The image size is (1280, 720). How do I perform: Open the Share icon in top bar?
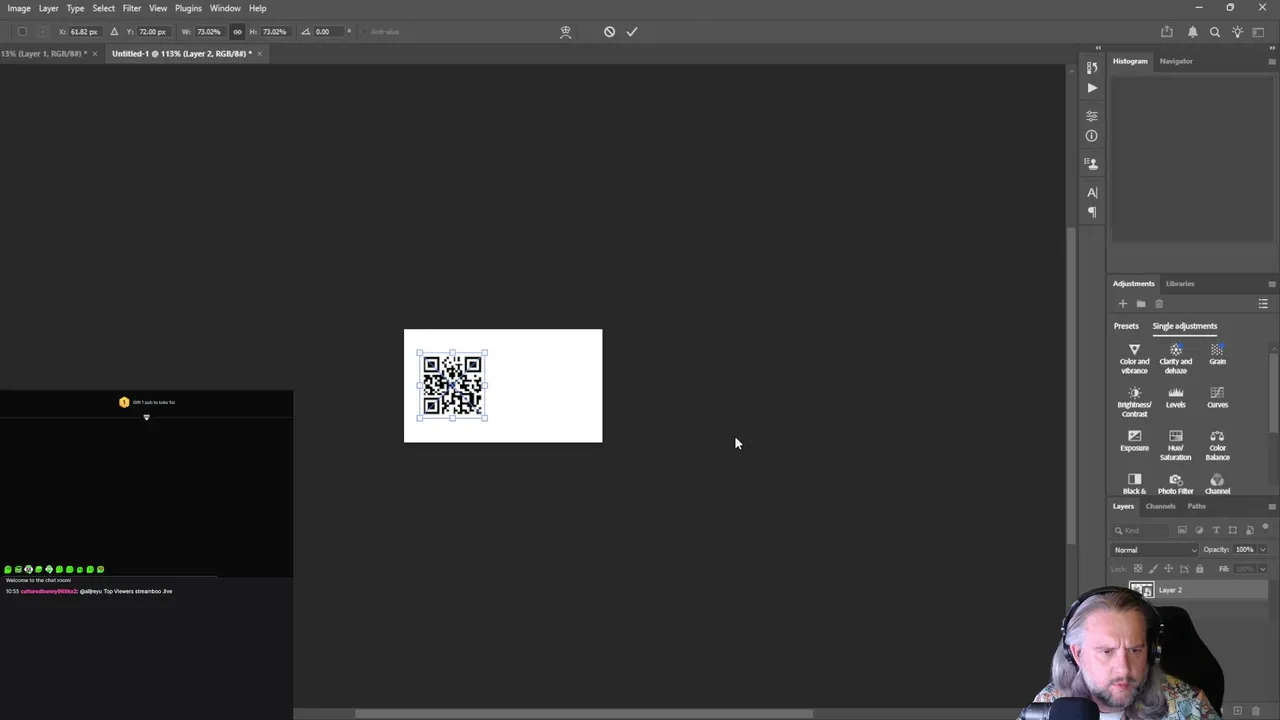1167,32
